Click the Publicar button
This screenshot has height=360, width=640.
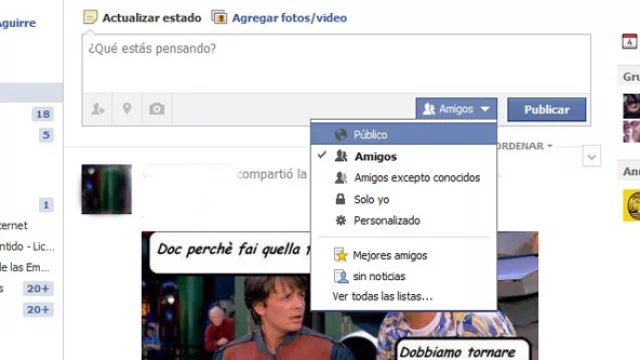click(547, 109)
